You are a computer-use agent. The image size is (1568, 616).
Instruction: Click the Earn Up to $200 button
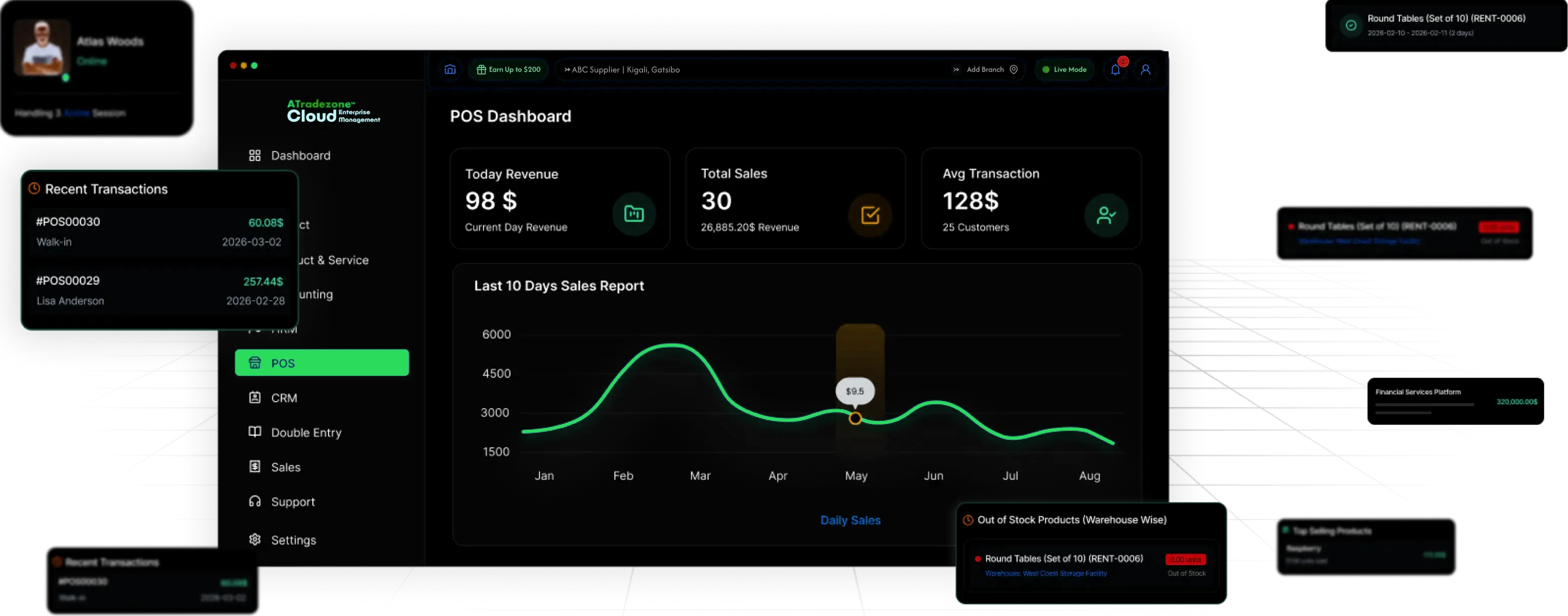508,69
